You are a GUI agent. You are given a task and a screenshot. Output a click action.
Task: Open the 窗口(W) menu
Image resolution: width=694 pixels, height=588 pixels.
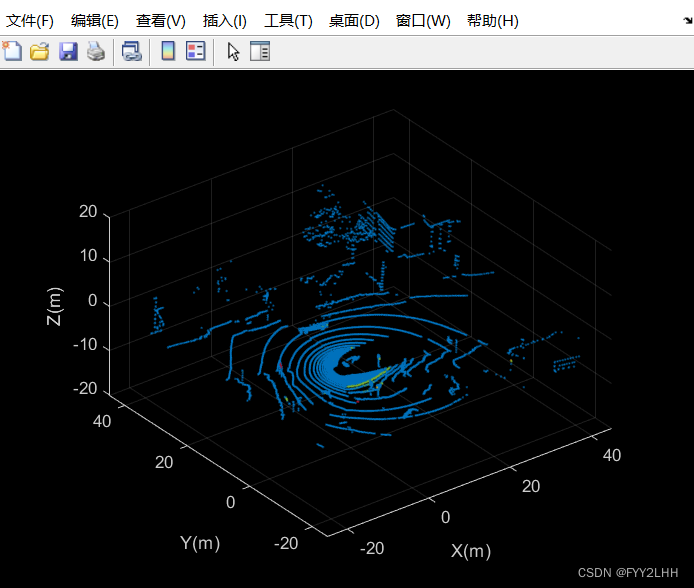(423, 21)
